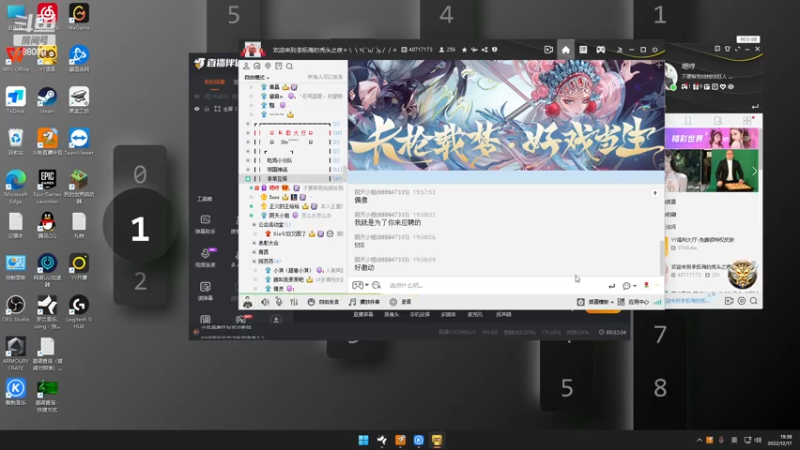The image size is (800, 450).
Task: Click the emoji gamepad icon in chat input
Action: pos(358,285)
